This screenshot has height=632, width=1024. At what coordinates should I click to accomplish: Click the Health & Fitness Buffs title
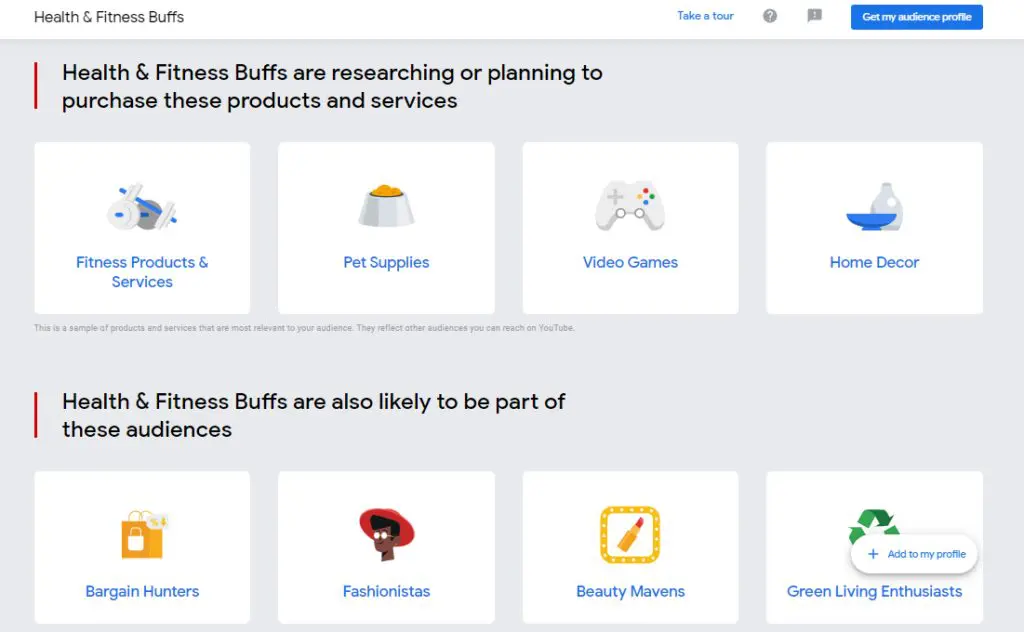[109, 17]
